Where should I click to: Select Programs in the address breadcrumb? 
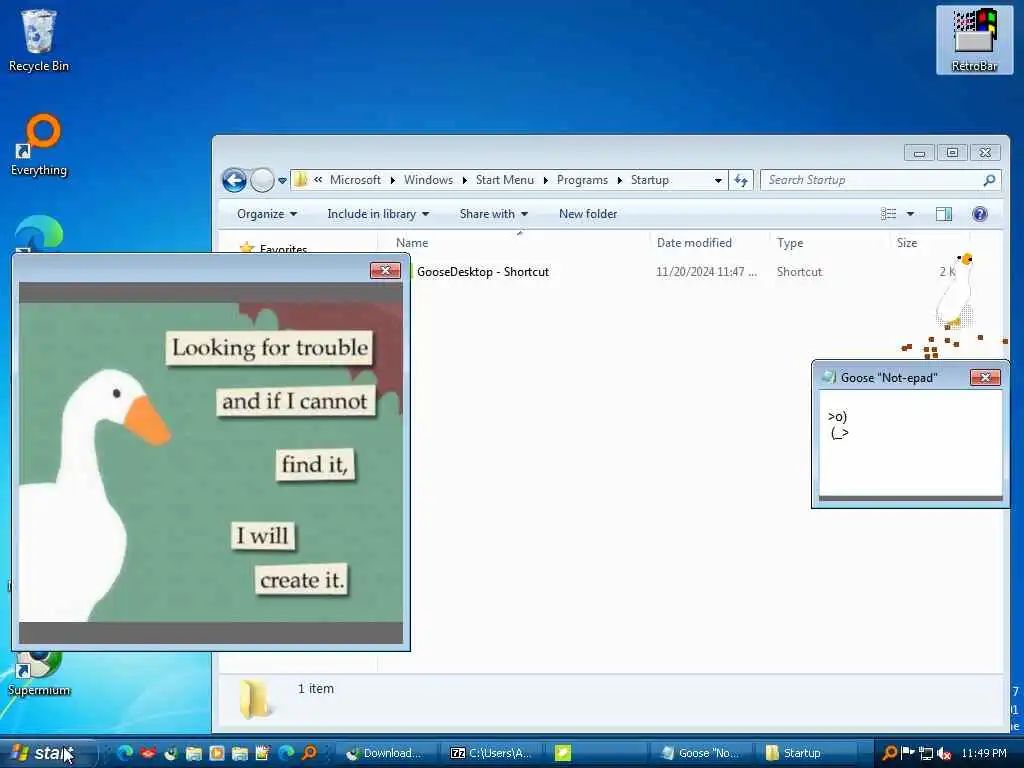(582, 180)
